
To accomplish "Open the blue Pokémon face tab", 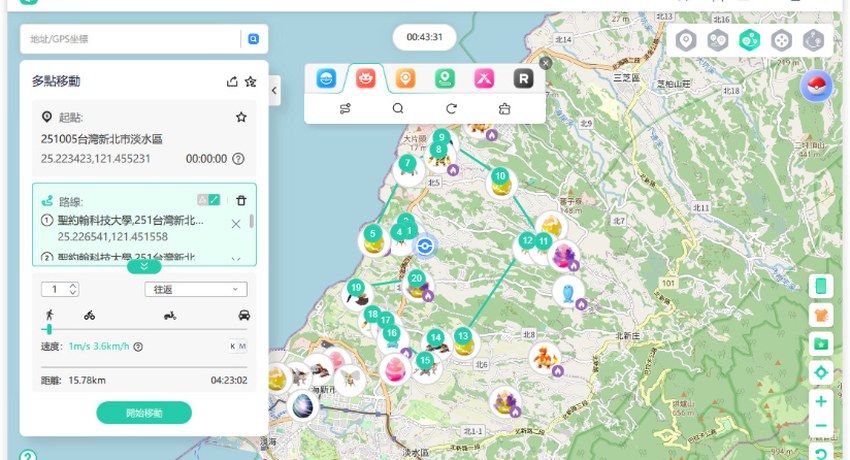I will point(326,79).
